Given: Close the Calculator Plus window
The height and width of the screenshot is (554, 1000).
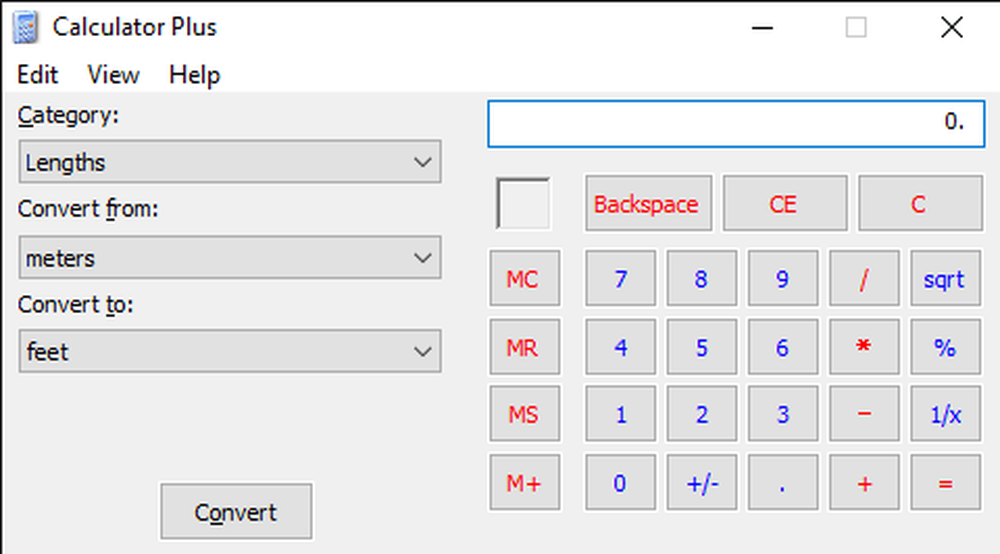Looking at the screenshot, I should (952, 28).
